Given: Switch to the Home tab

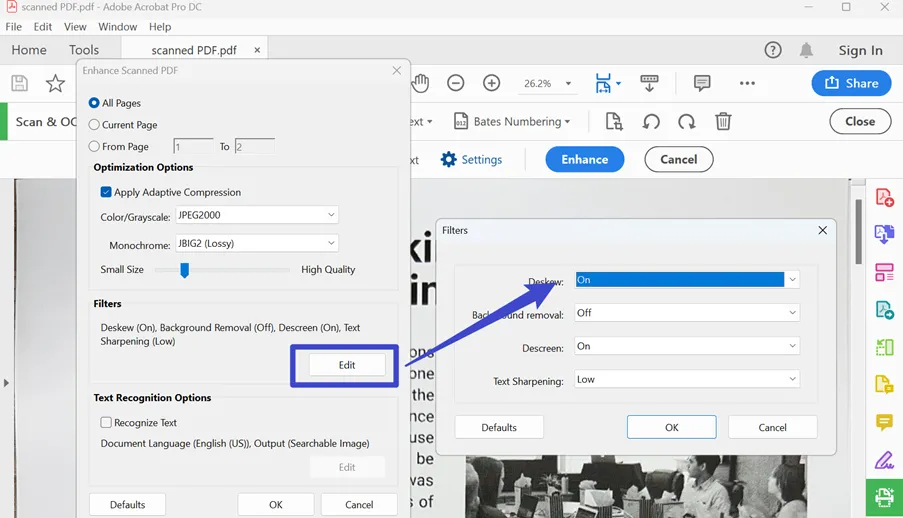Looking at the screenshot, I should pos(29,50).
